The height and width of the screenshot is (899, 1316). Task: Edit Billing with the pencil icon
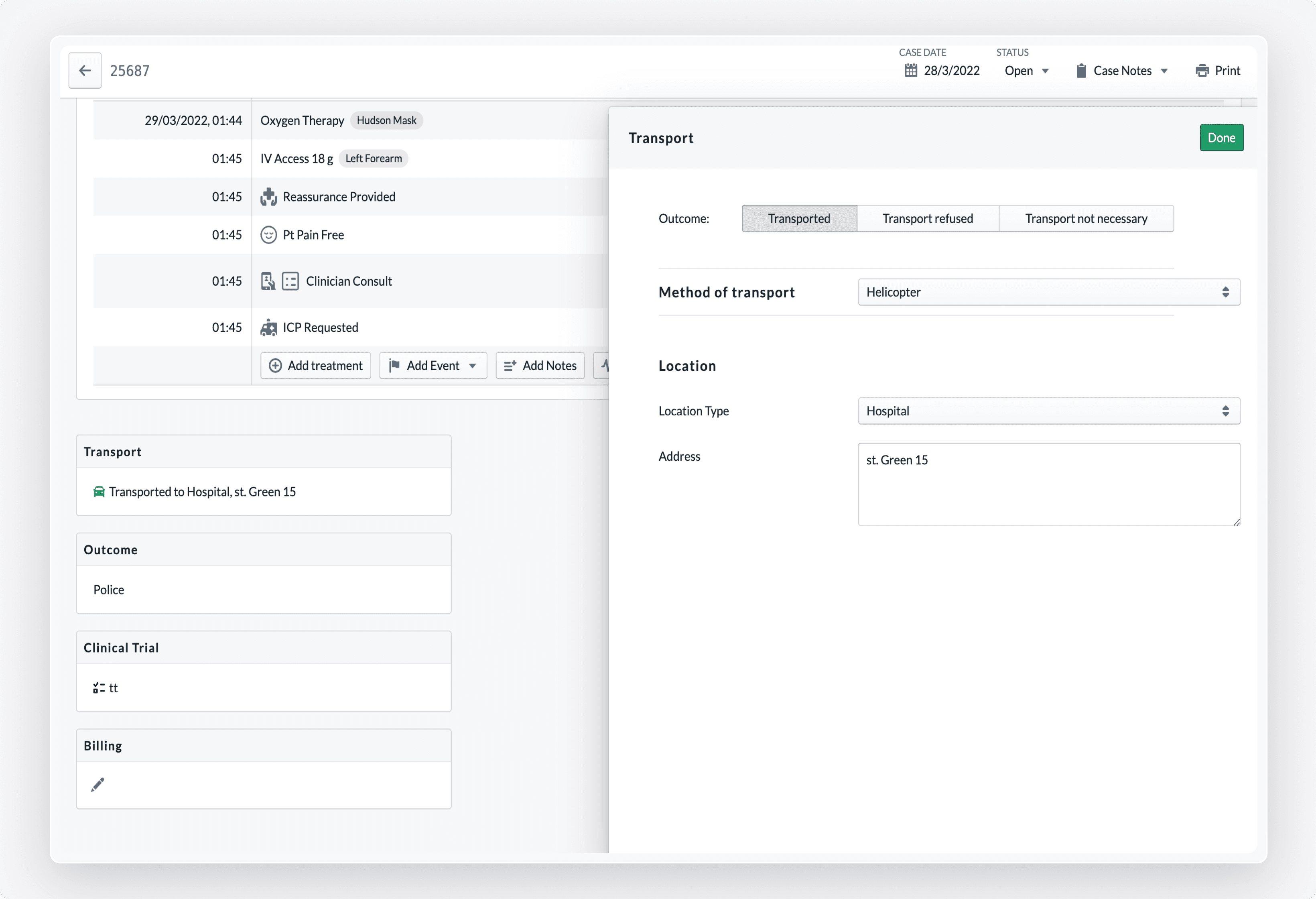[97, 785]
